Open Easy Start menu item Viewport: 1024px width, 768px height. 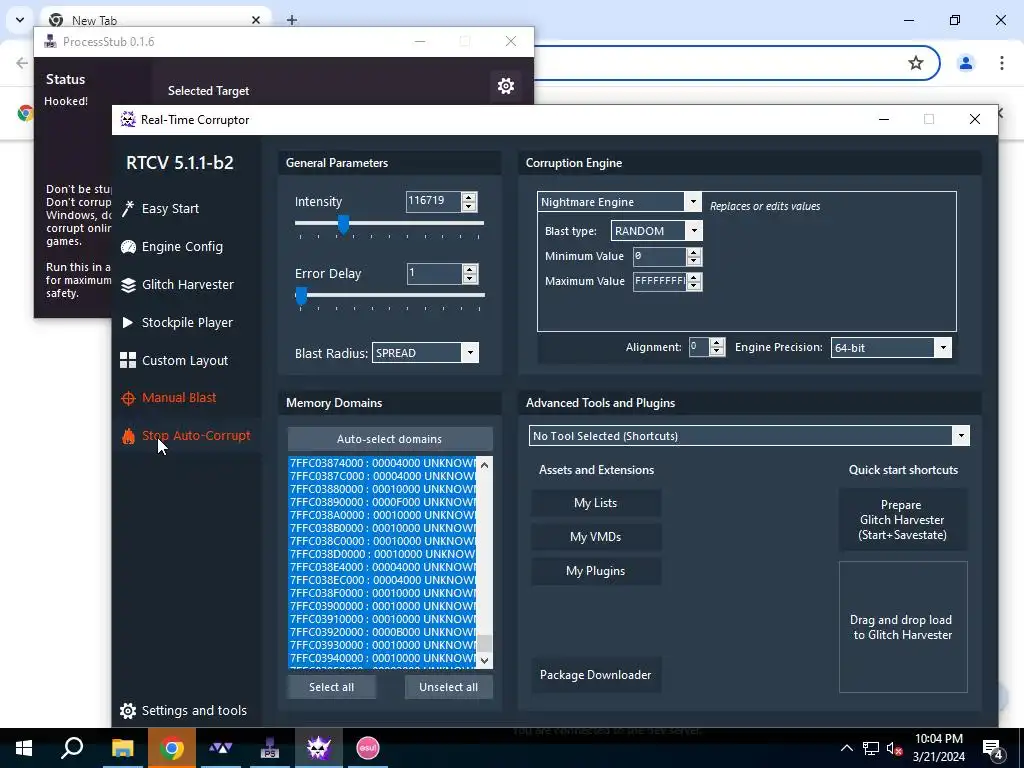tap(170, 209)
